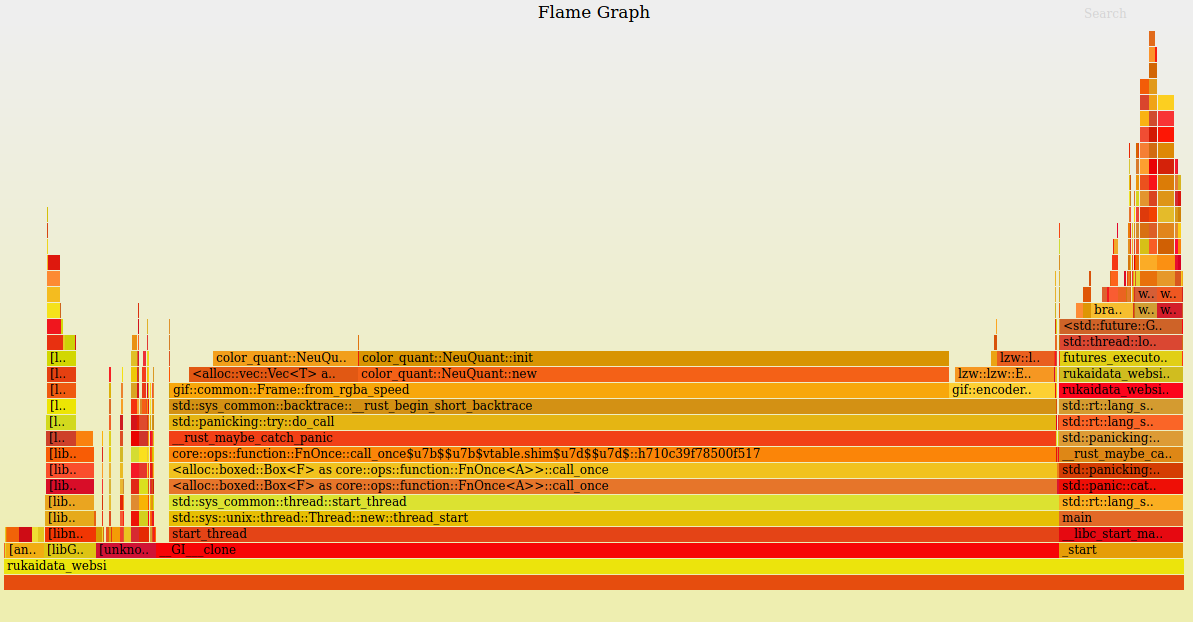Select the main frame
The height and width of the screenshot is (622, 1193).
click(x=1121, y=519)
